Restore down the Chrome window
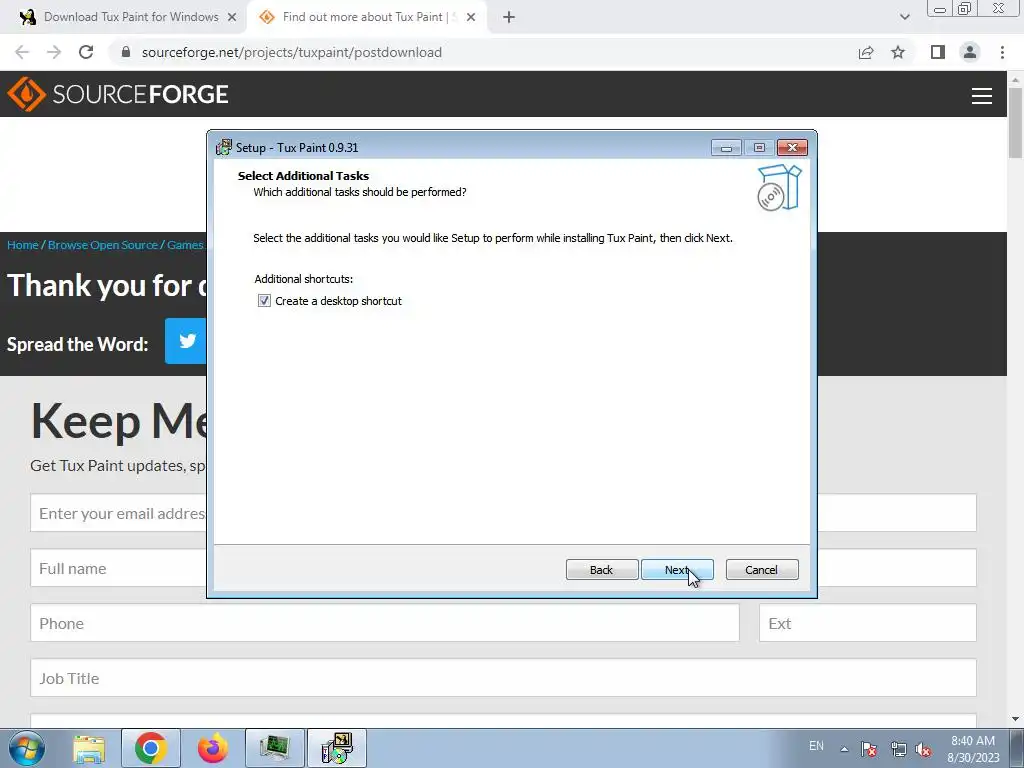Screen dimensions: 1024x768 [965, 9]
